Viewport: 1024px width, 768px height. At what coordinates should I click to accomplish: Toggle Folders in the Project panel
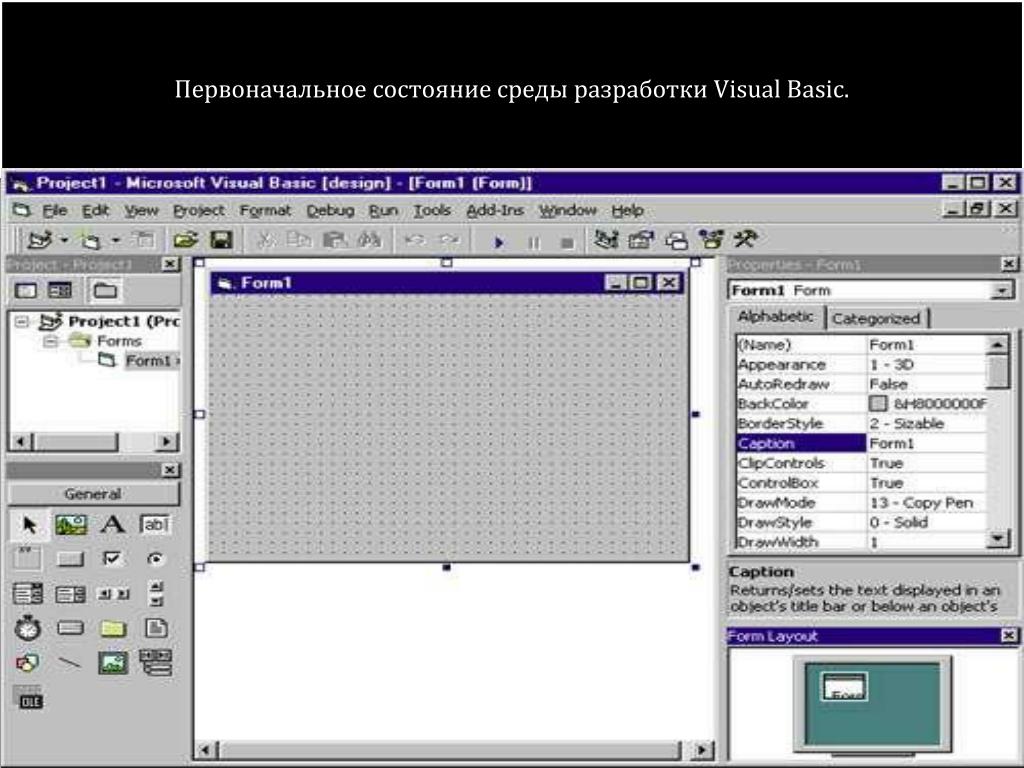click(x=104, y=290)
